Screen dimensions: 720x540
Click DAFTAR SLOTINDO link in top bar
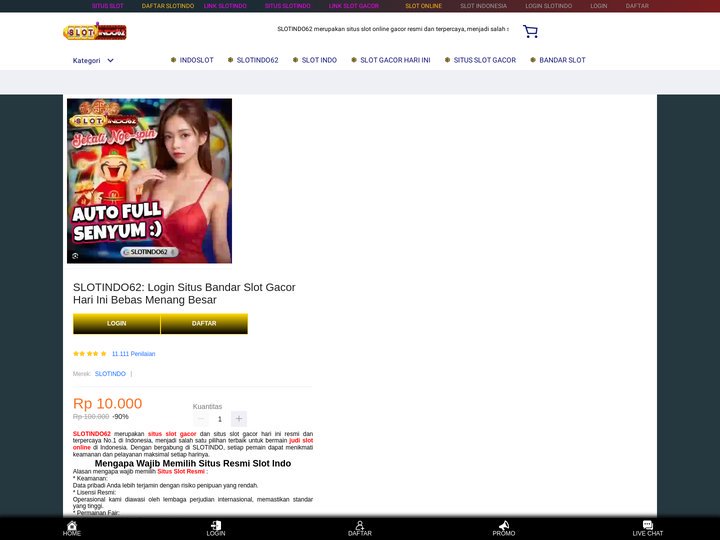[168, 6]
